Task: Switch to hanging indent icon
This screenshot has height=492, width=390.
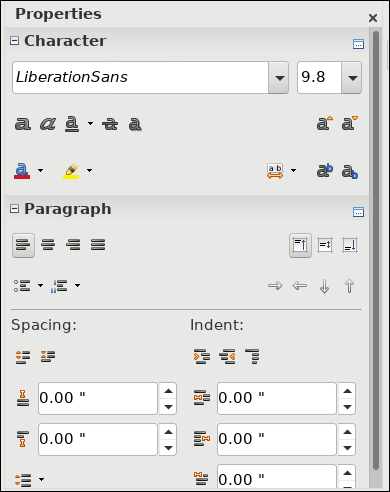Action: pos(252,356)
